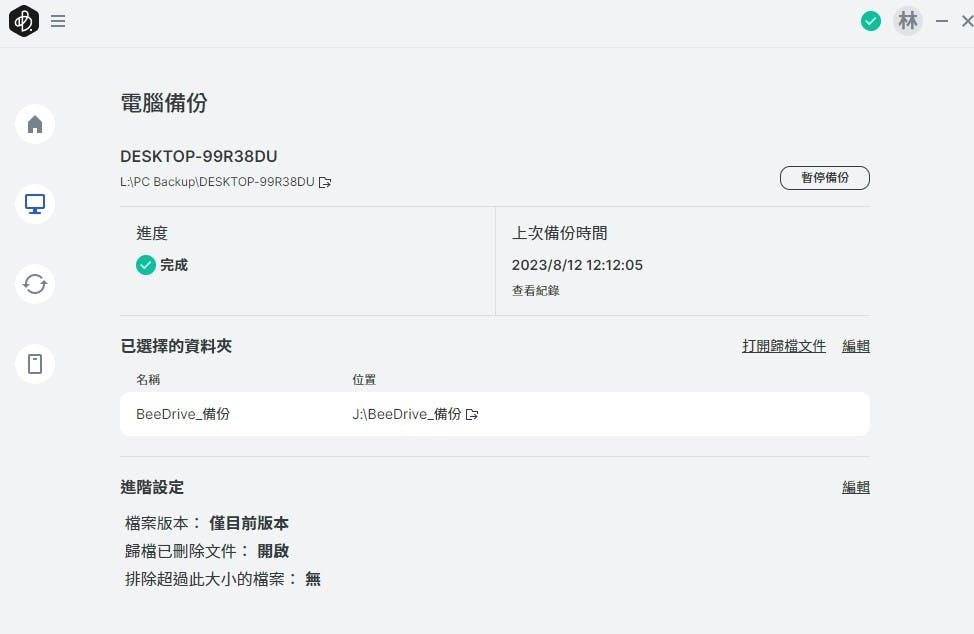The width and height of the screenshot is (974, 634).
Task: Click the 暫停備份 button
Action: click(824, 178)
